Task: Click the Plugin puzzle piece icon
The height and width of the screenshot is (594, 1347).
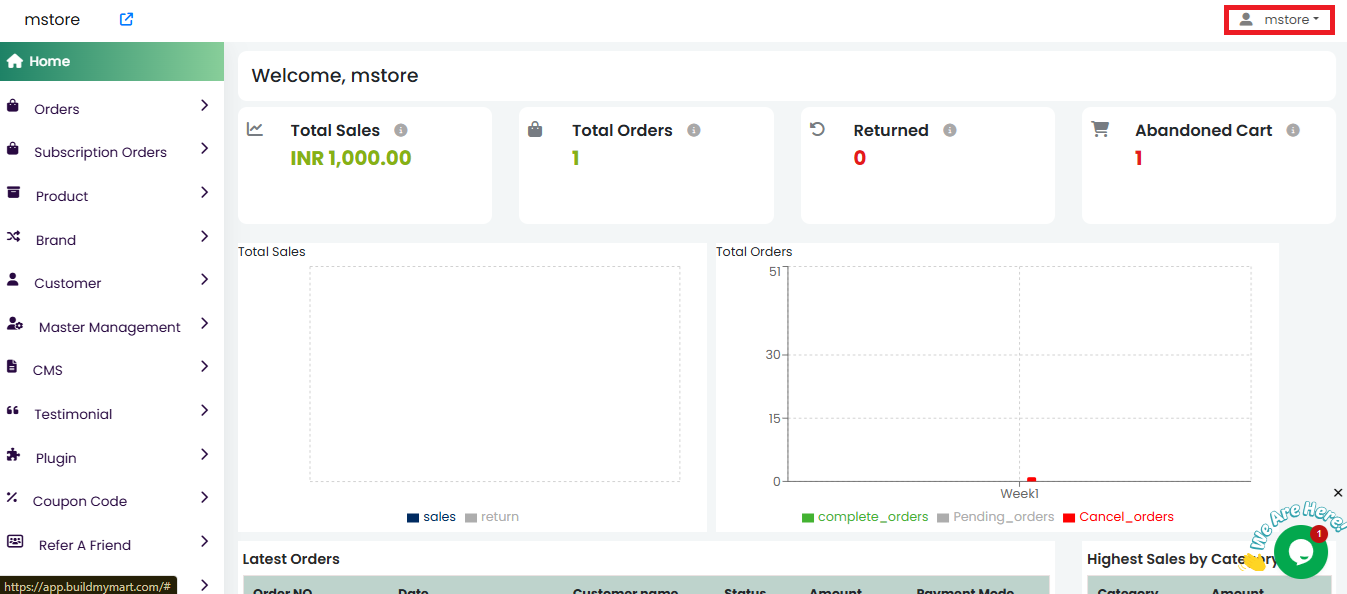Action: click(x=13, y=455)
